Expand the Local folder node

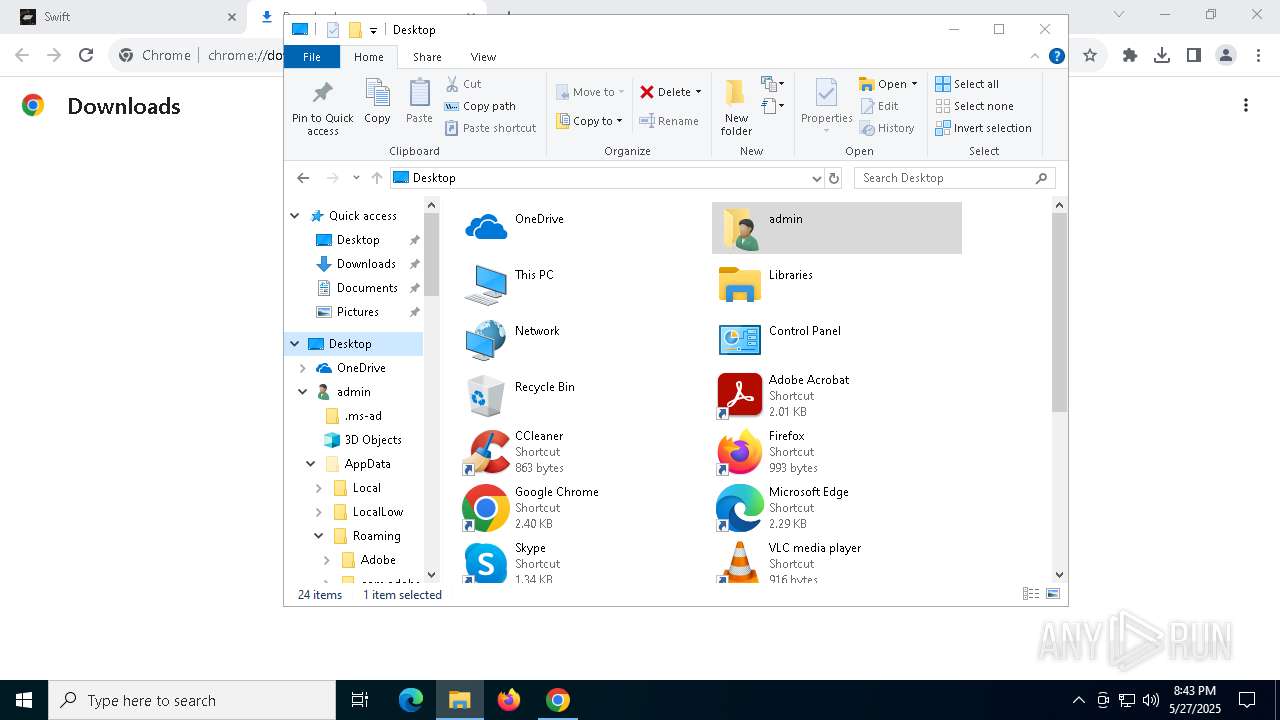tap(319, 488)
